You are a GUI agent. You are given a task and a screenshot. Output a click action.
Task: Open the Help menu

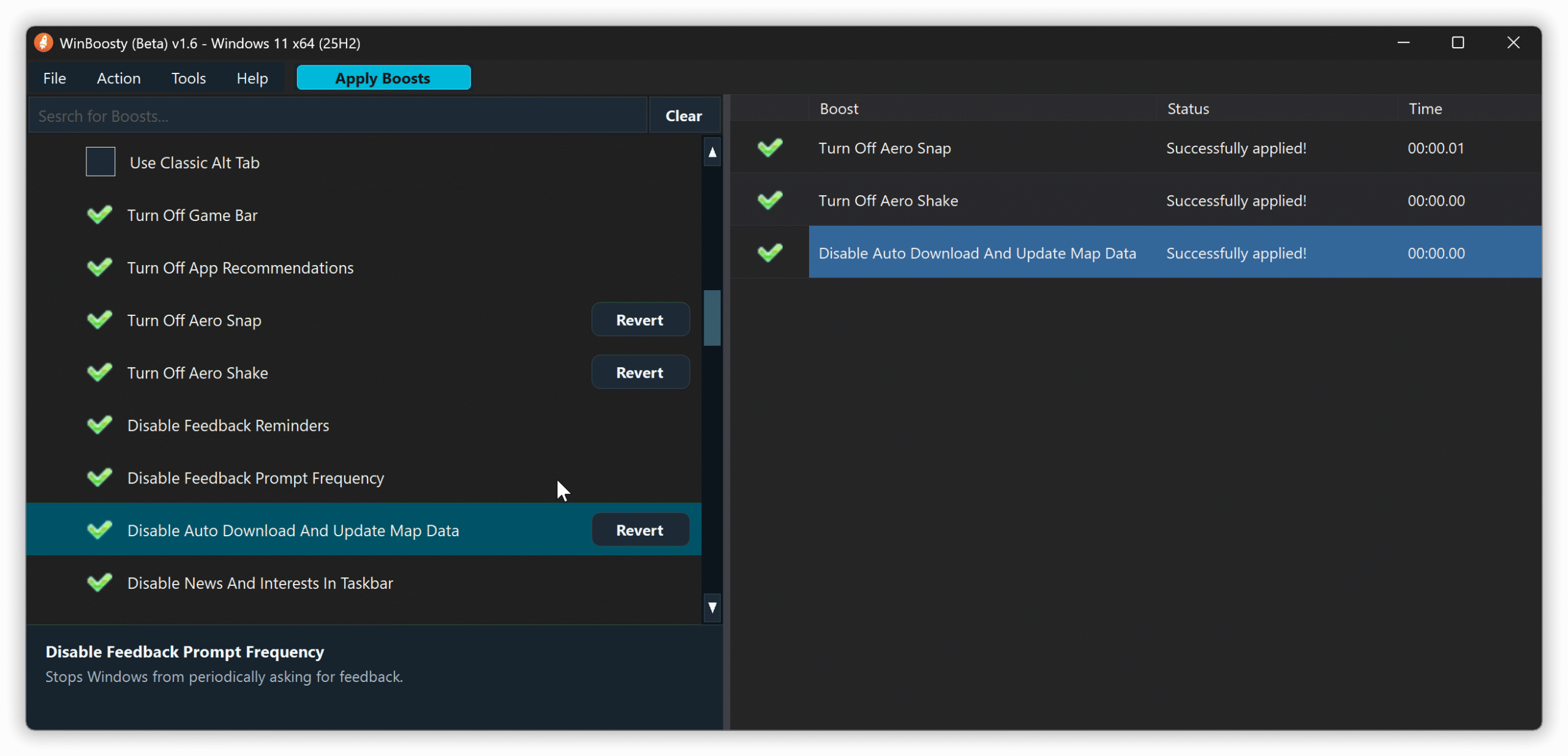252,78
